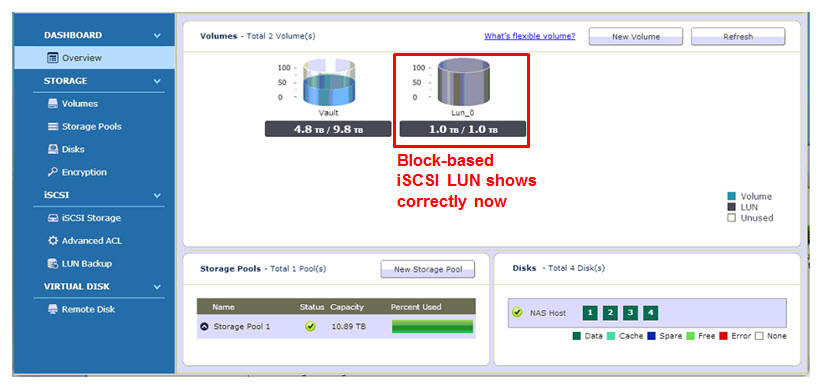Collapse the DASHBOARD section chevron
This screenshot has width=825, height=385.
coord(157,36)
